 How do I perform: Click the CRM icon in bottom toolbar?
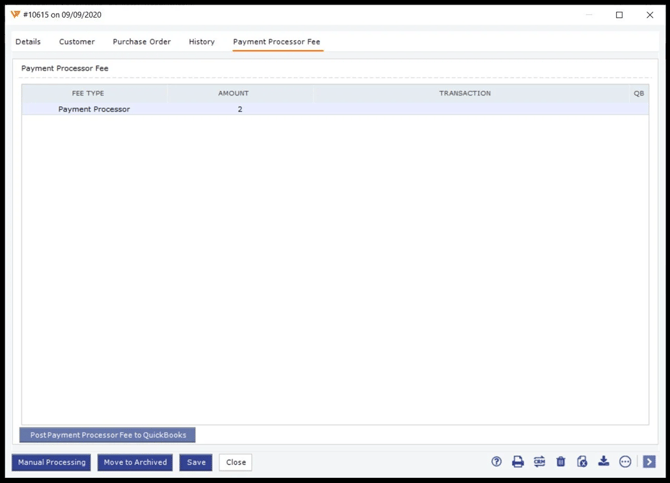[x=539, y=462]
